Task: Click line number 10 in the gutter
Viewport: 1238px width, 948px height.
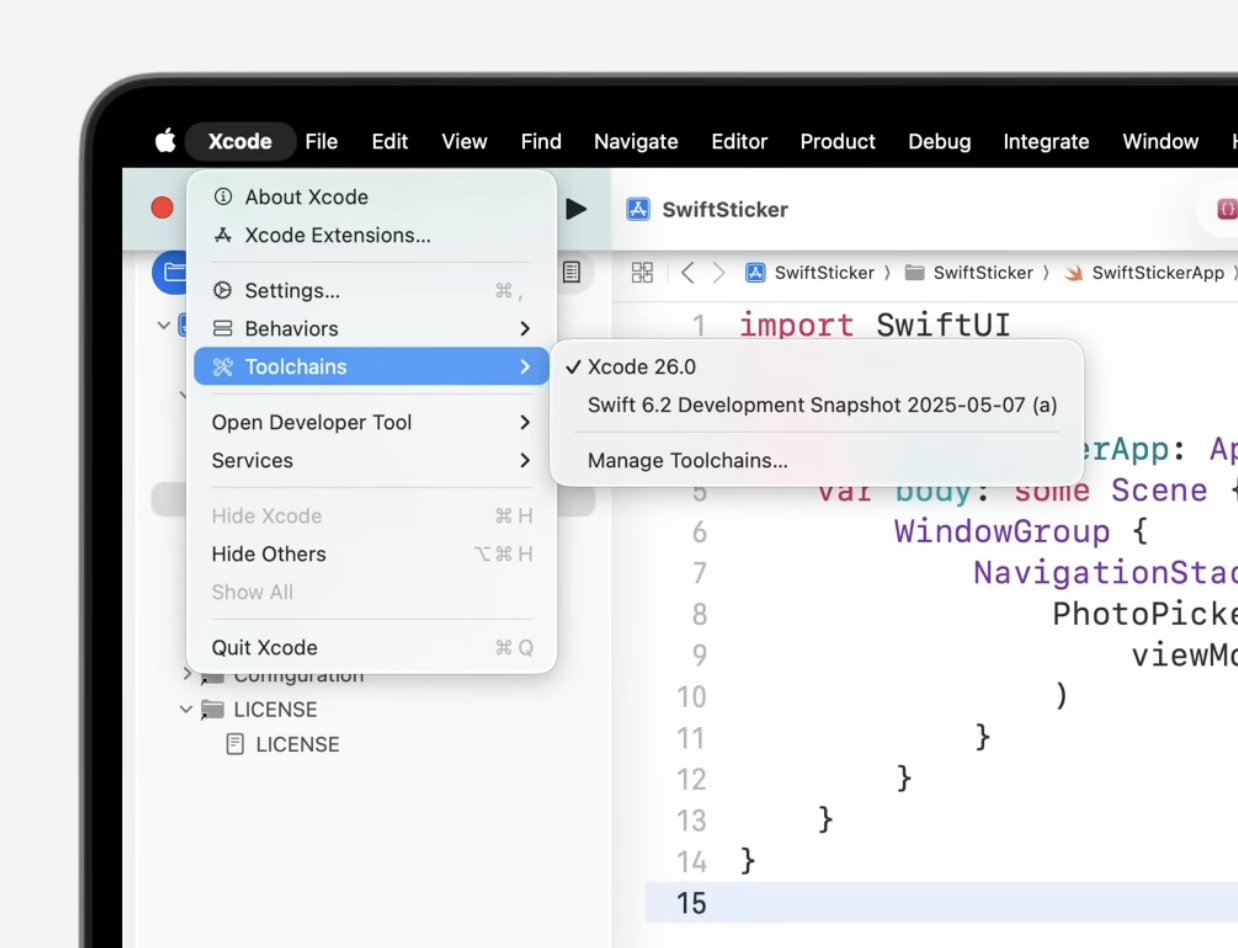Action: click(691, 696)
